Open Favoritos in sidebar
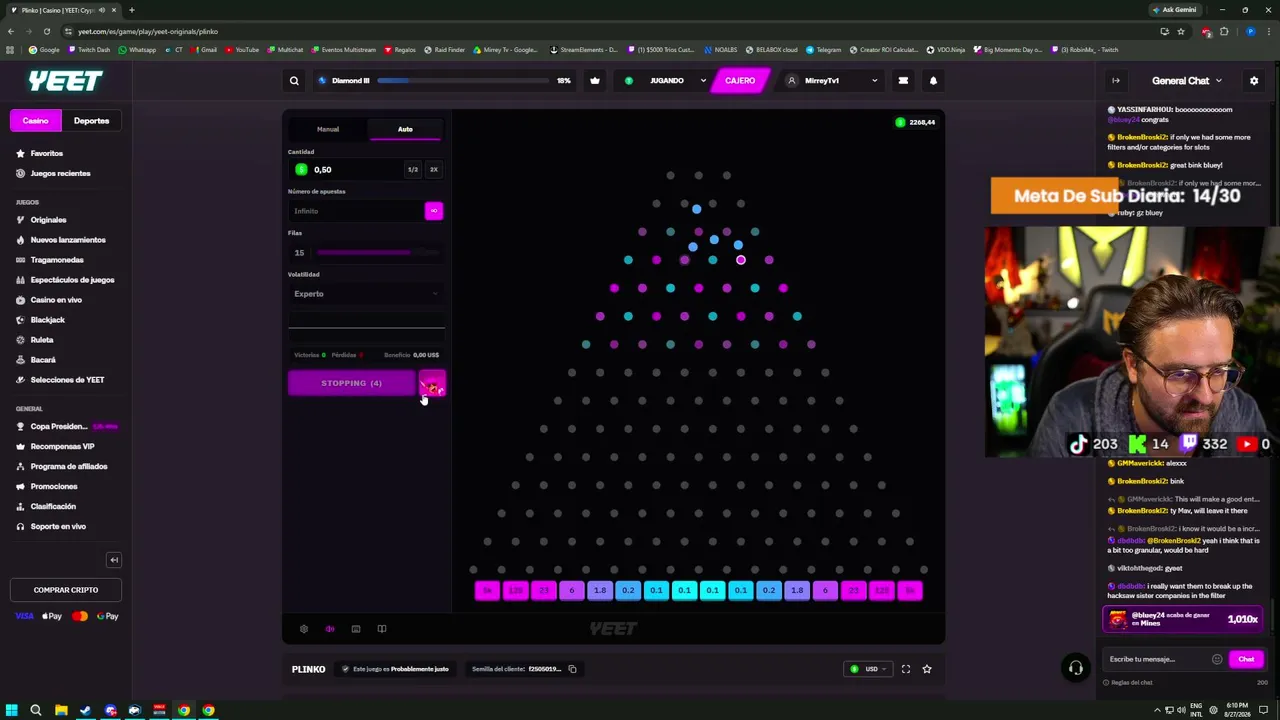The image size is (1280, 720). pyautogui.click(x=46, y=154)
